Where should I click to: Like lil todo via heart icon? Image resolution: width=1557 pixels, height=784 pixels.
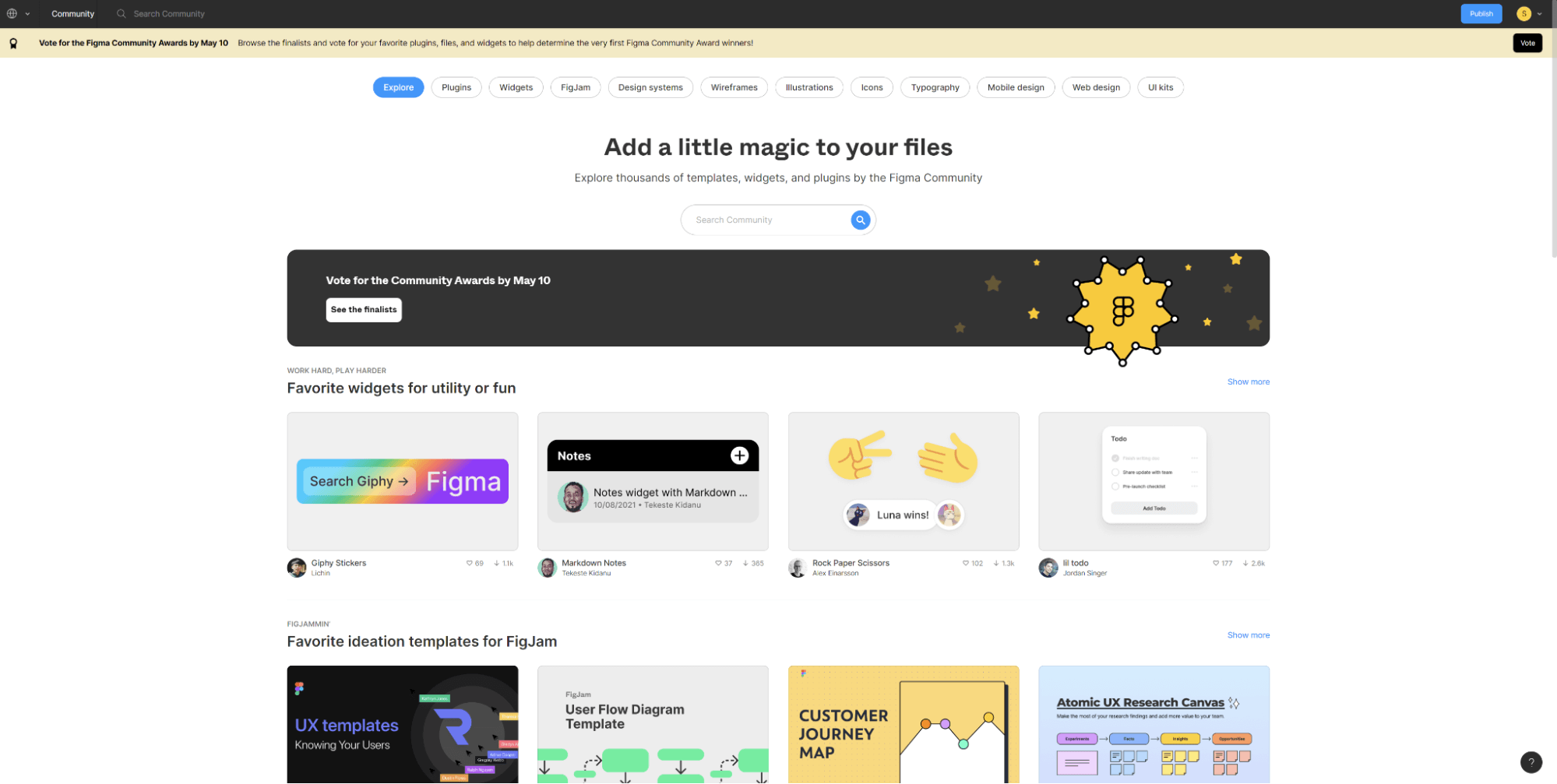tap(1216, 563)
